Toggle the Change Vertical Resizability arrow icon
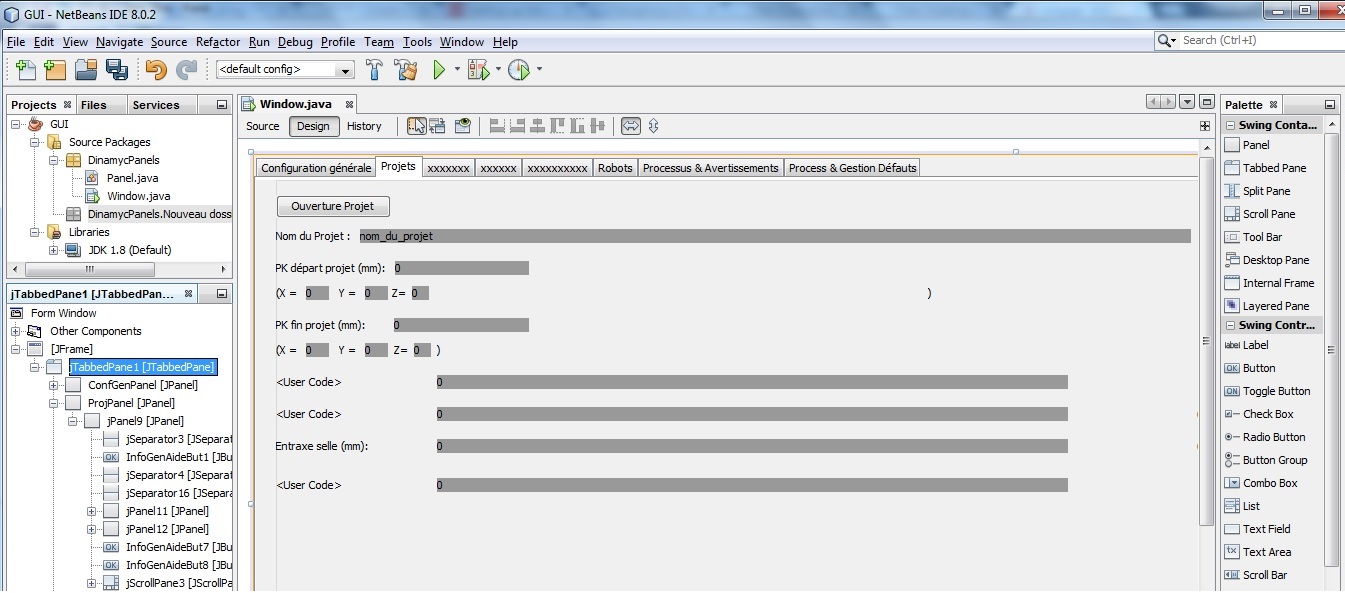1345x593 pixels. pos(655,126)
